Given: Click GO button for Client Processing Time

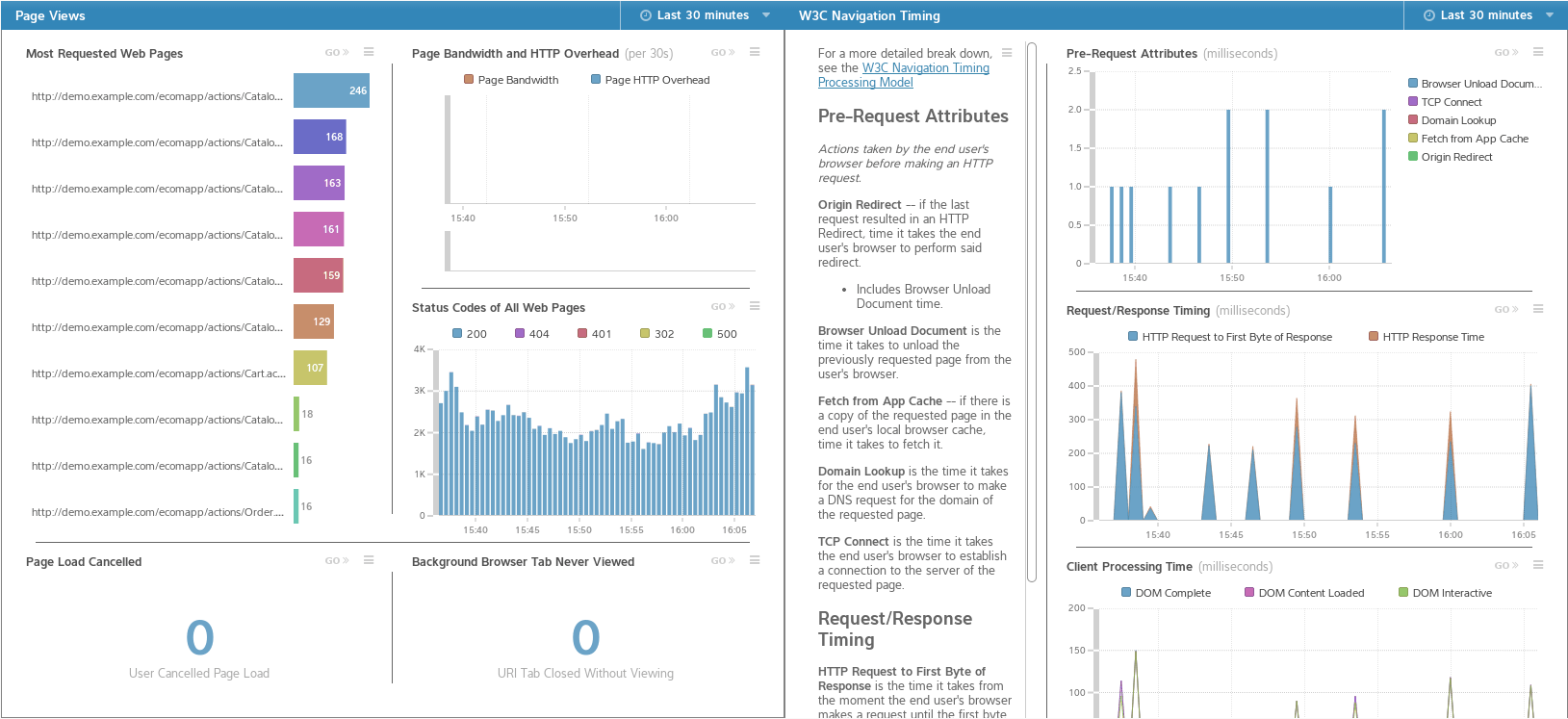Looking at the screenshot, I should click(x=1506, y=566).
